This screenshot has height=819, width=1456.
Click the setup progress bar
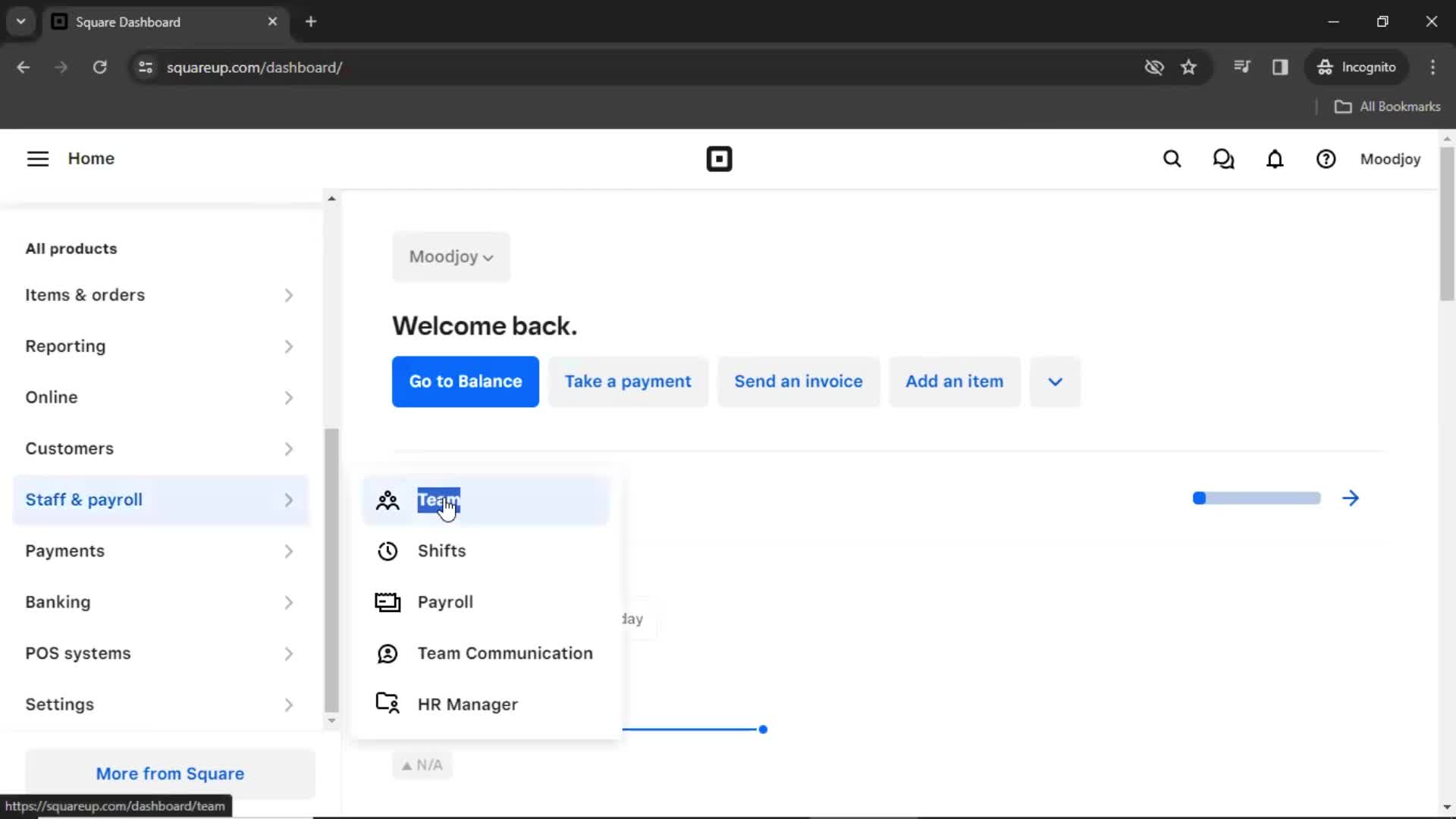pos(1257,498)
